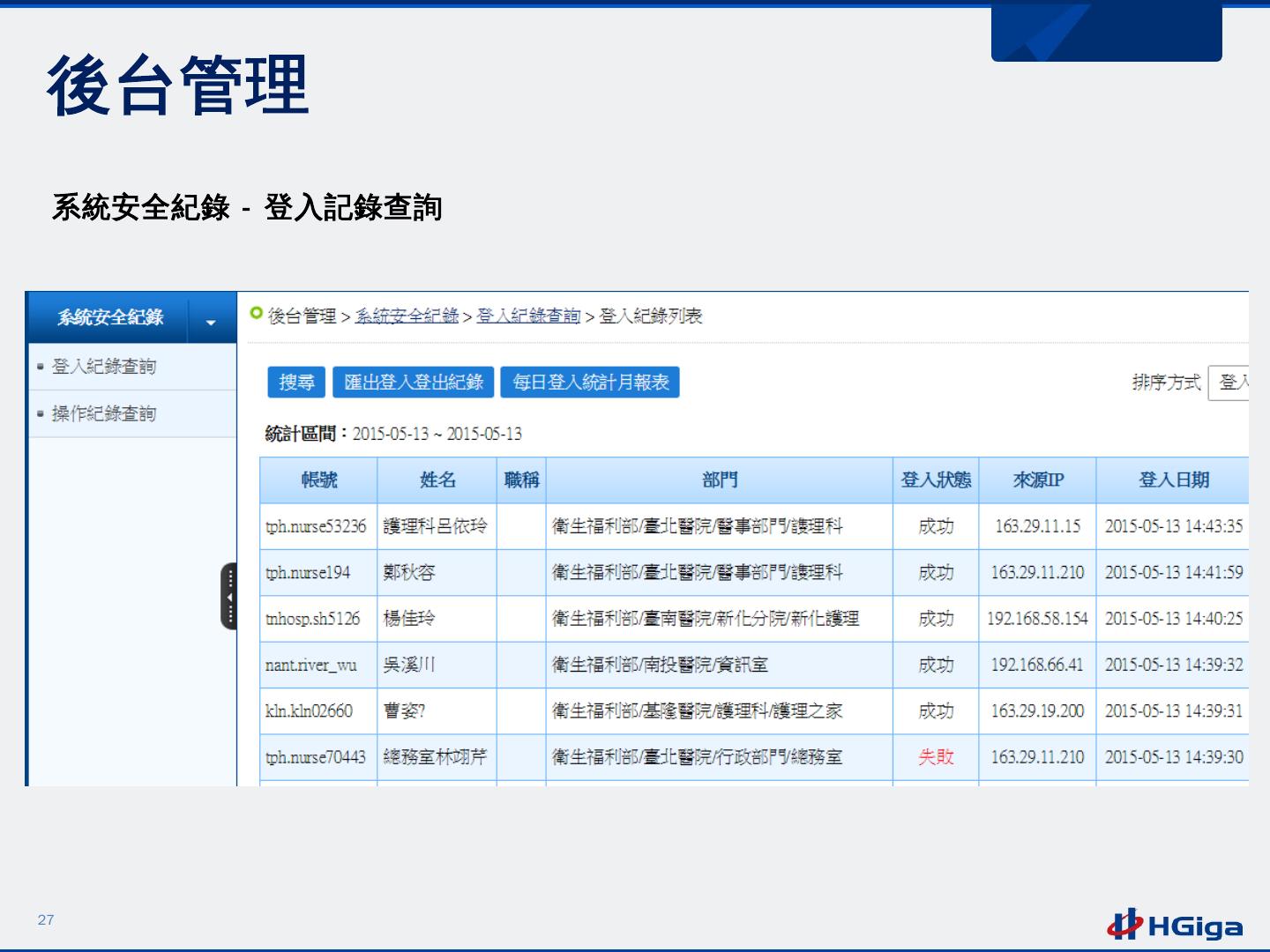Click the 搜尋 search button
This screenshot has width=1270, height=952.
coord(296,383)
